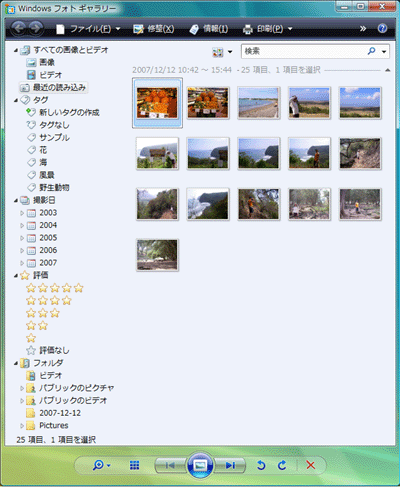Show more toolbar commands via » chevron
The image size is (400, 487).
point(363,29)
